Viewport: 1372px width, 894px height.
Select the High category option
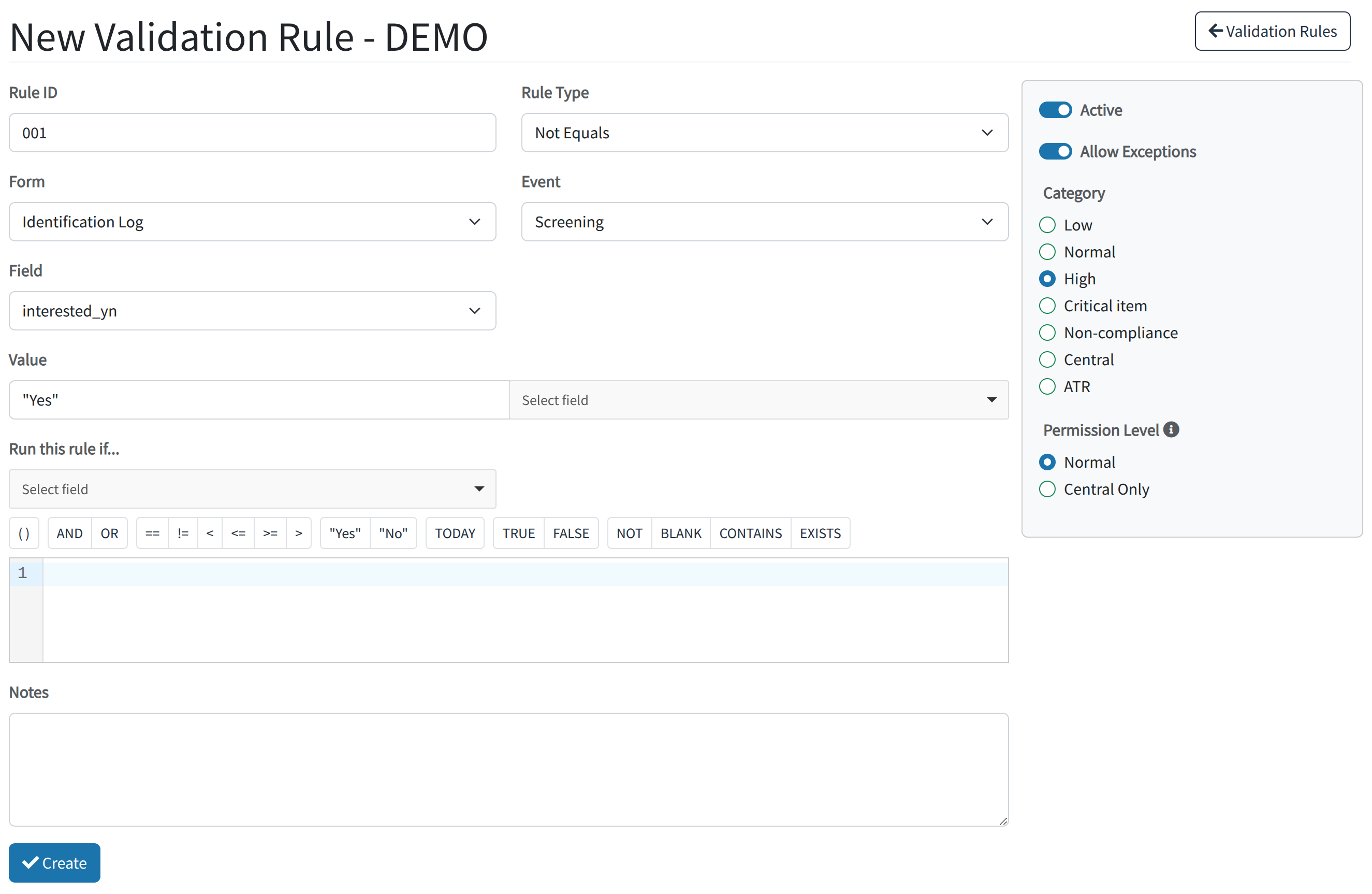pos(1047,279)
